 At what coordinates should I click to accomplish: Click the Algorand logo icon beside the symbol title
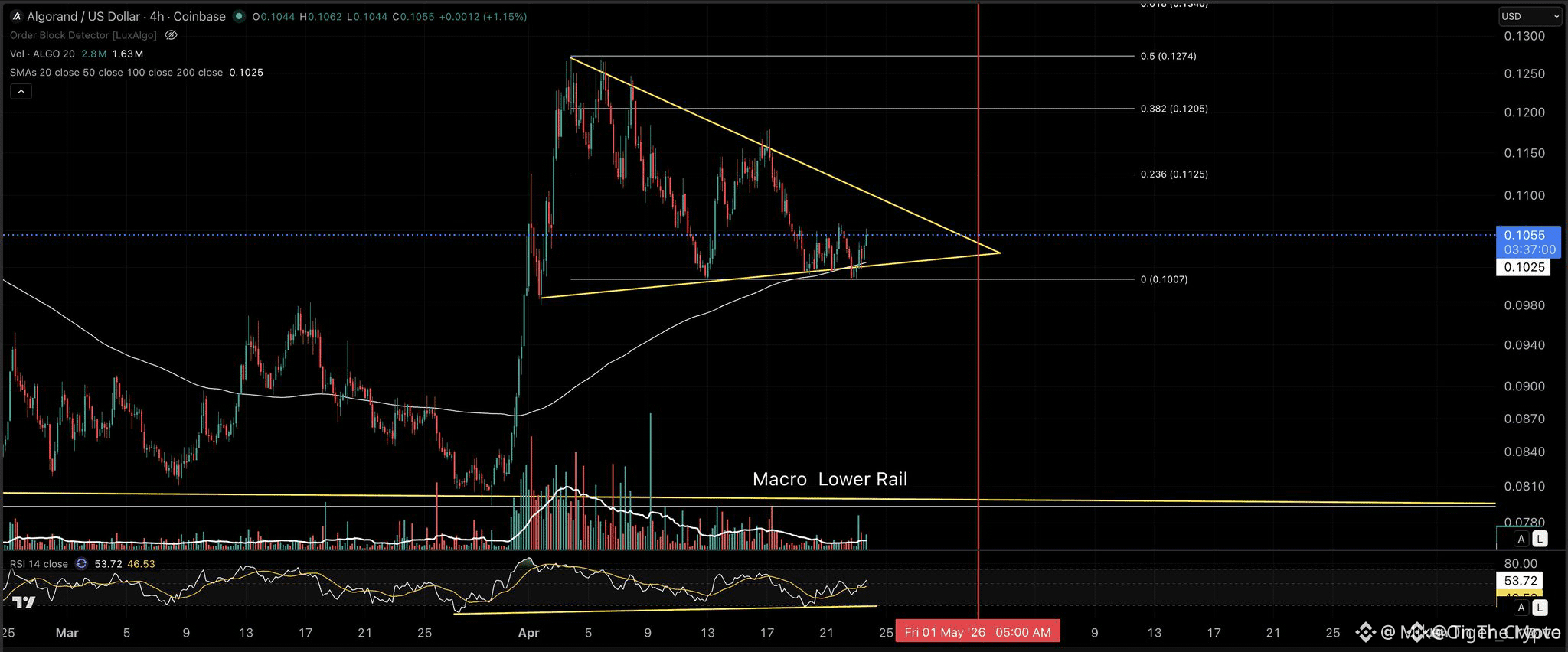[x=16, y=16]
